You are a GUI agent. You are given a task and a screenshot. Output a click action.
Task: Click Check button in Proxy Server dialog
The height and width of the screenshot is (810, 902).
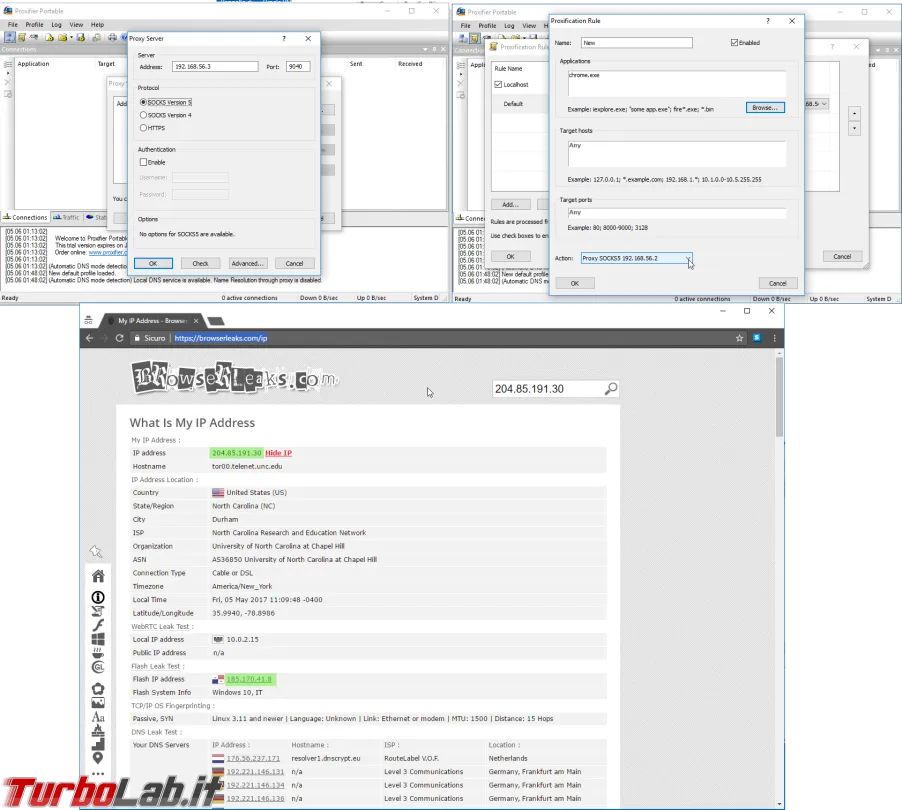point(200,263)
